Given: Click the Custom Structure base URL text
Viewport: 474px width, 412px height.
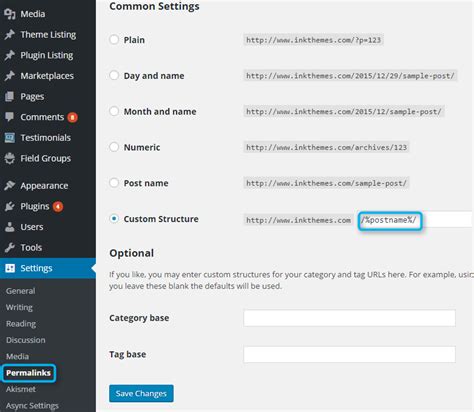Looking at the screenshot, I should [x=298, y=220].
